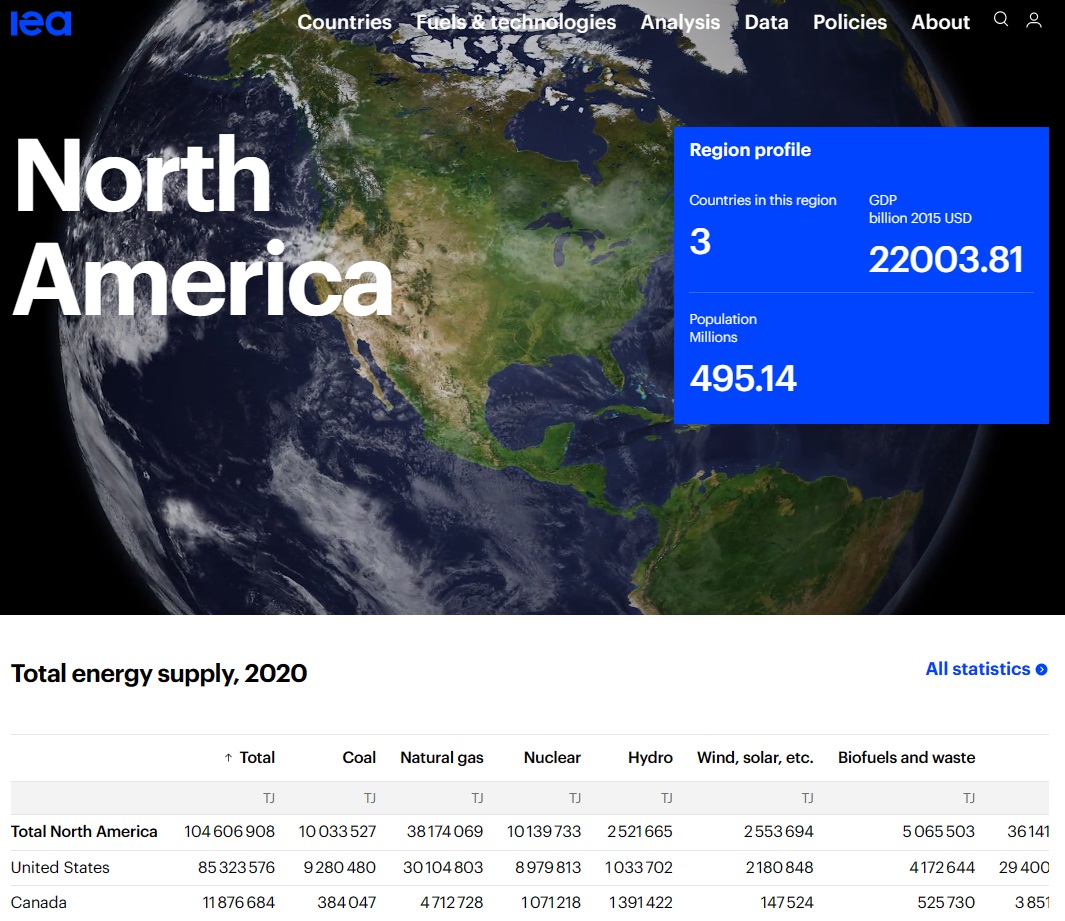This screenshot has width=1065, height=921.
Task: Select Canada coal value 384 047
Action: pyautogui.click(x=346, y=903)
